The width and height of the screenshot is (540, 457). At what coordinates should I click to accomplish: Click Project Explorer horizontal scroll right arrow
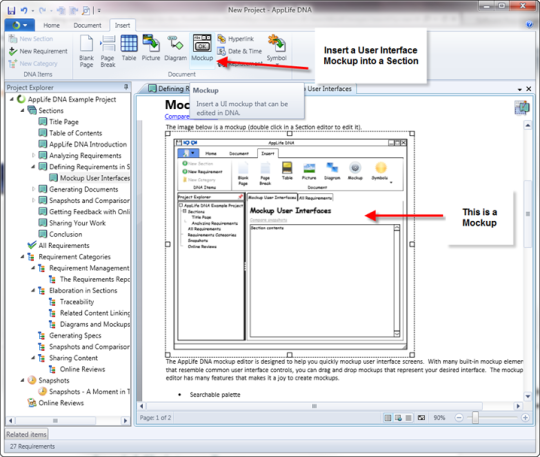(x=125, y=420)
